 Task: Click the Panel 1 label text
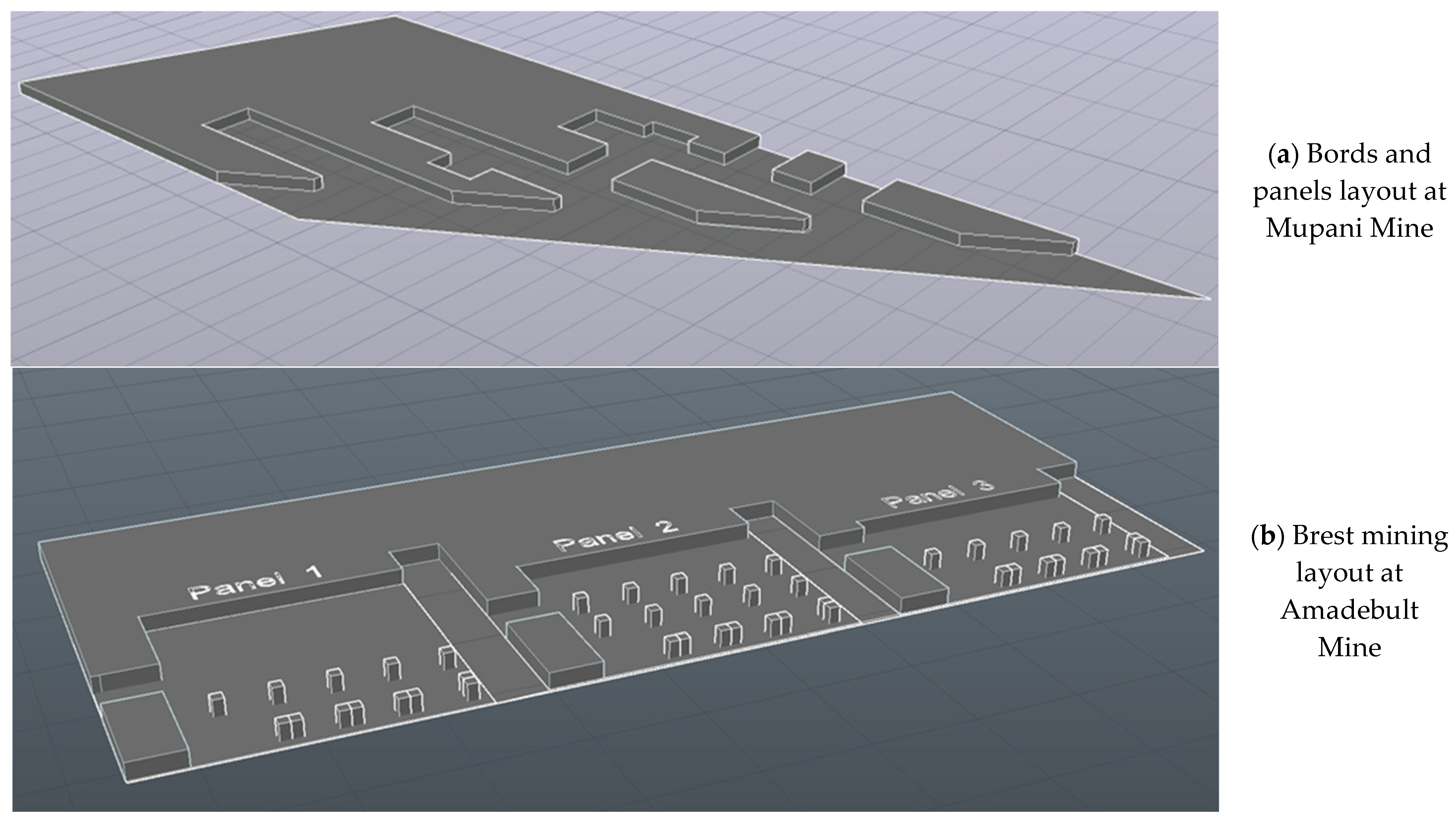coord(255,583)
